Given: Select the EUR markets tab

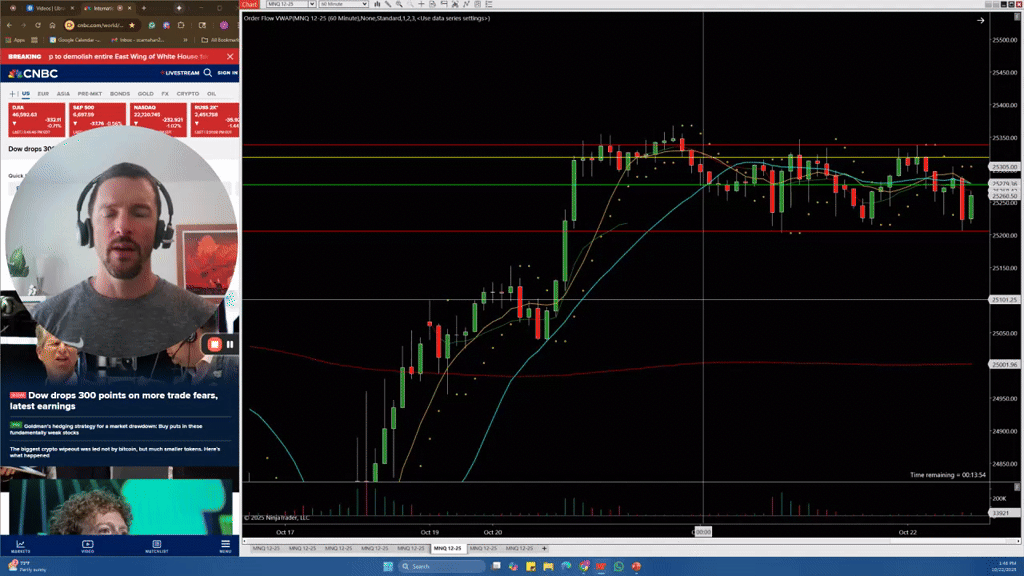Looking at the screenshot, I should coord(43,93).
